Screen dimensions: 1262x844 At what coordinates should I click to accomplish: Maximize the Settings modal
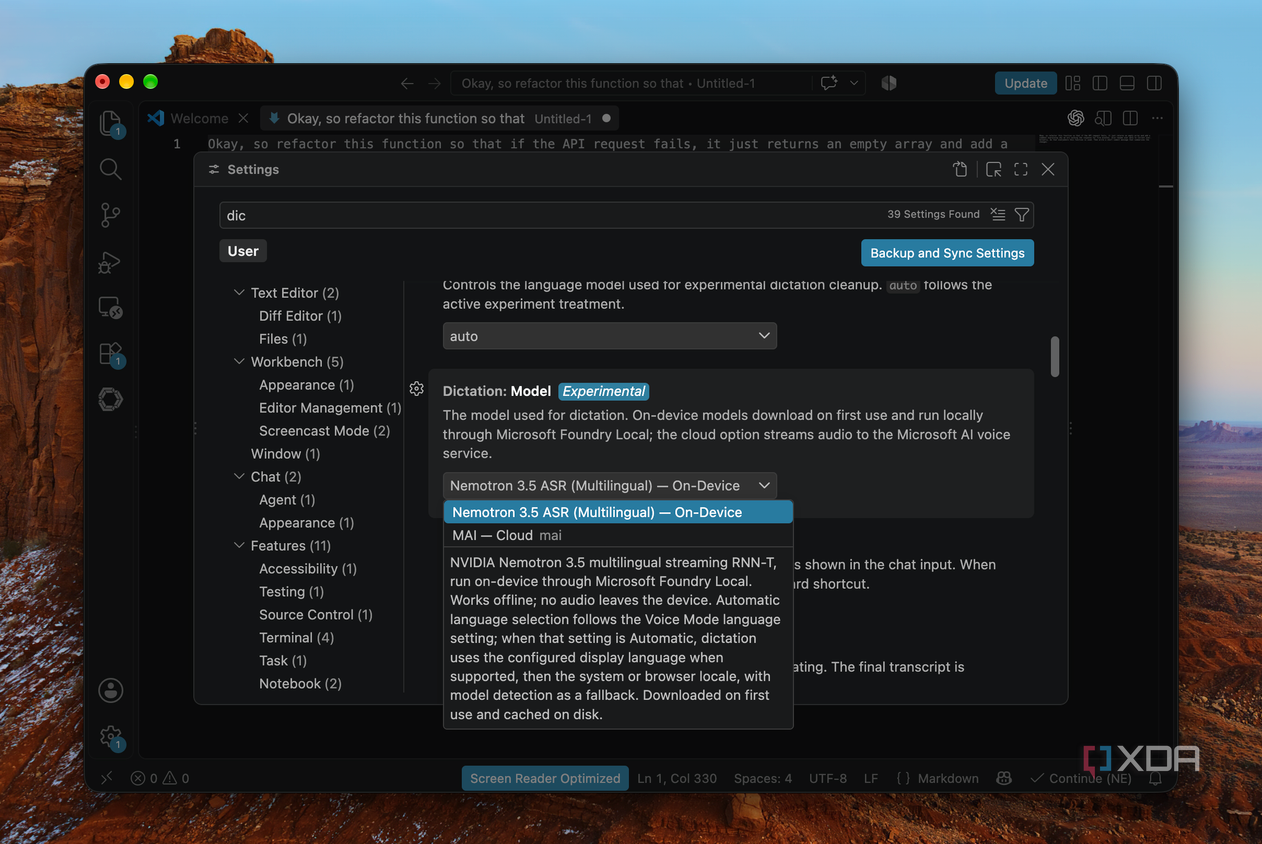click(x=1021, y=169)
